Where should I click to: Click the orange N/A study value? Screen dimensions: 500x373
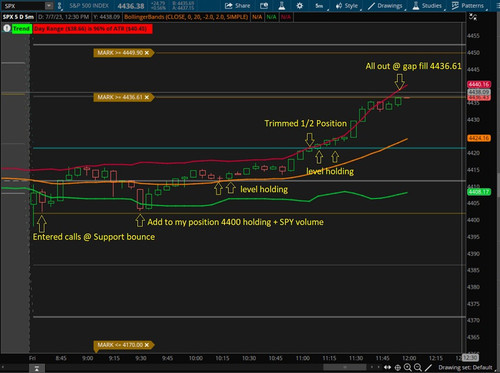[x=257, y=17]
